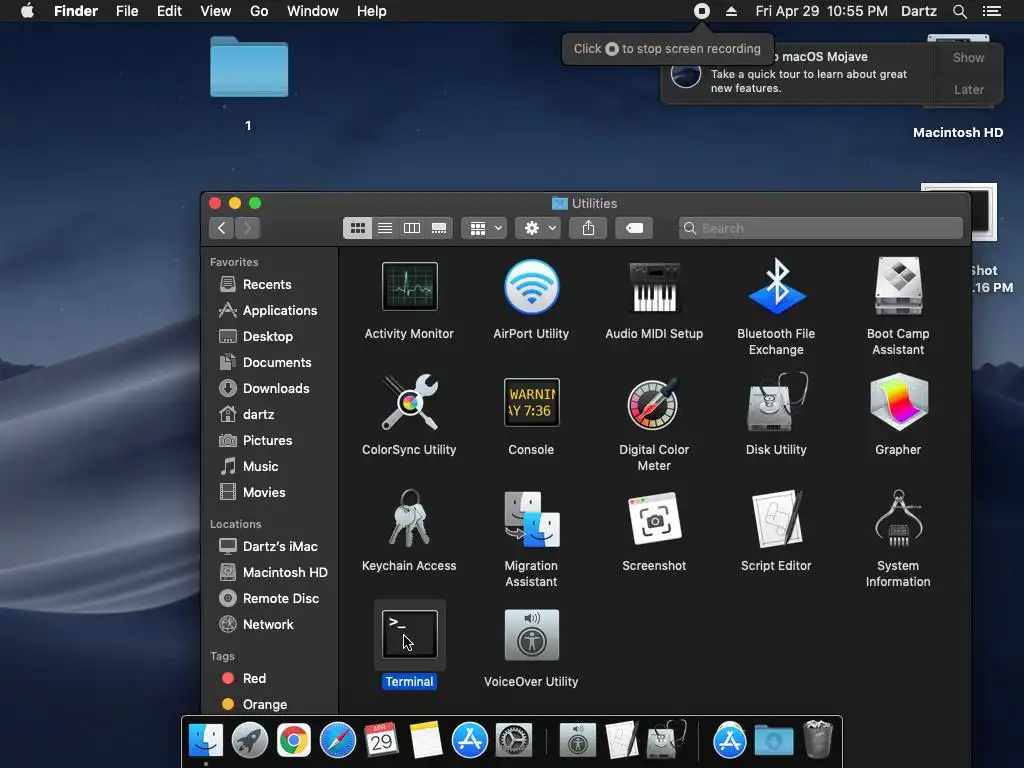Select Migration Assistant icon
The width and height of the screenshot is (1024, 768).
532,519
